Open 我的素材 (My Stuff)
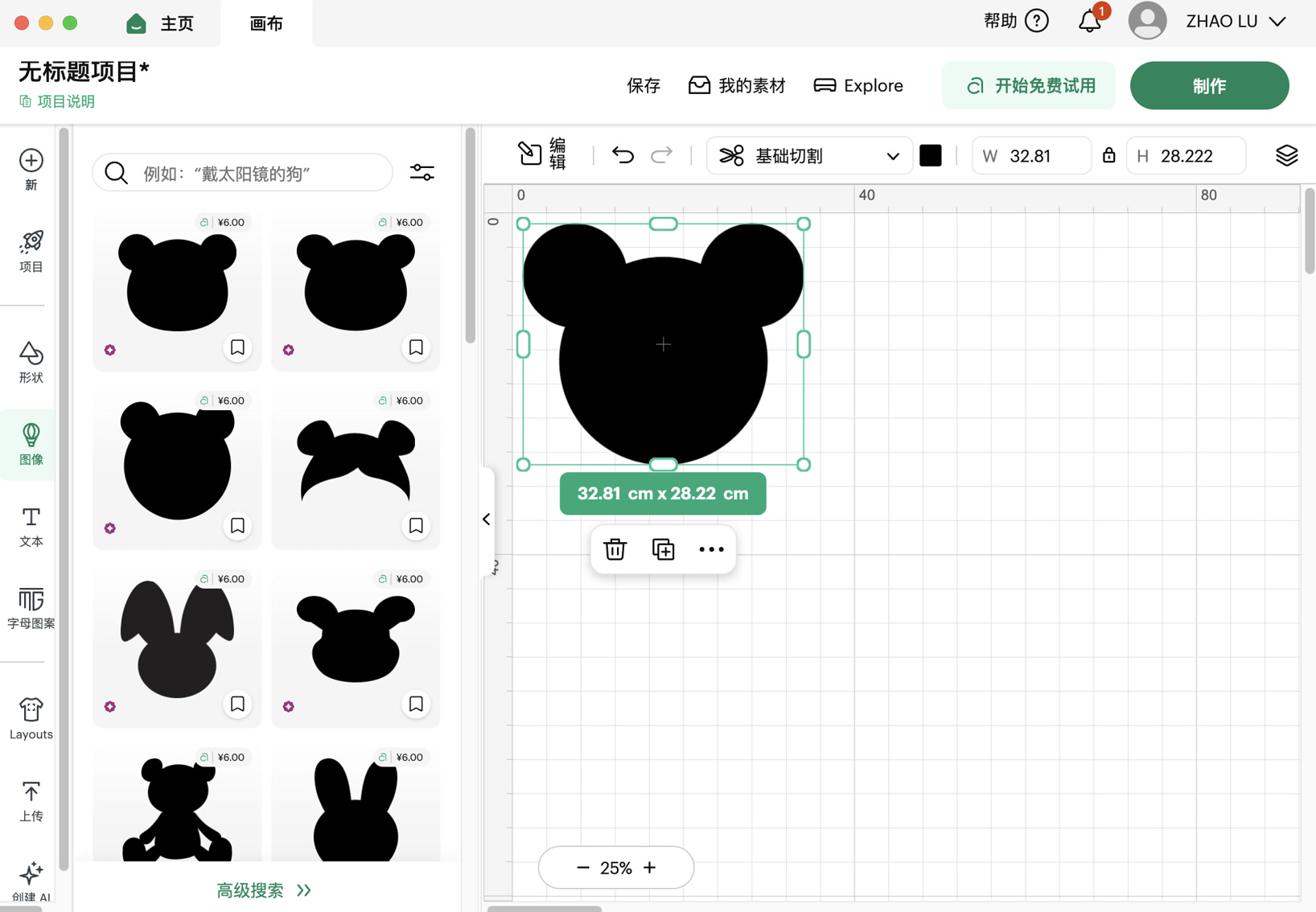This screenshot has height=912, width=1316. click(737, 85)
